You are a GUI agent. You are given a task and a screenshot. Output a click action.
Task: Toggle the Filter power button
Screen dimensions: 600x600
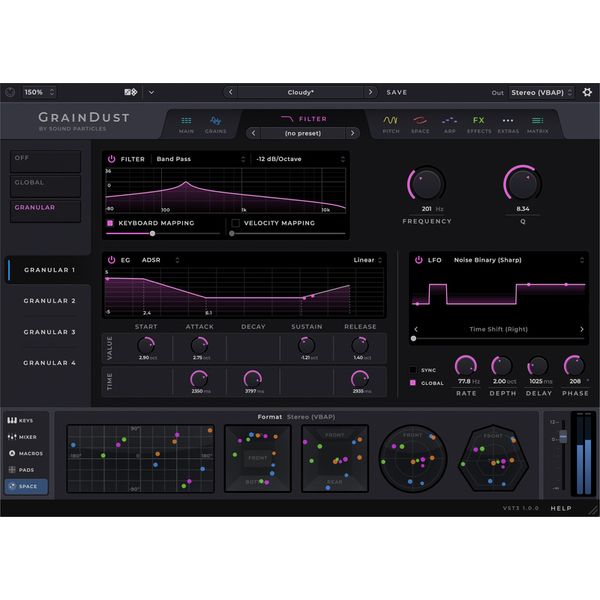111,159
